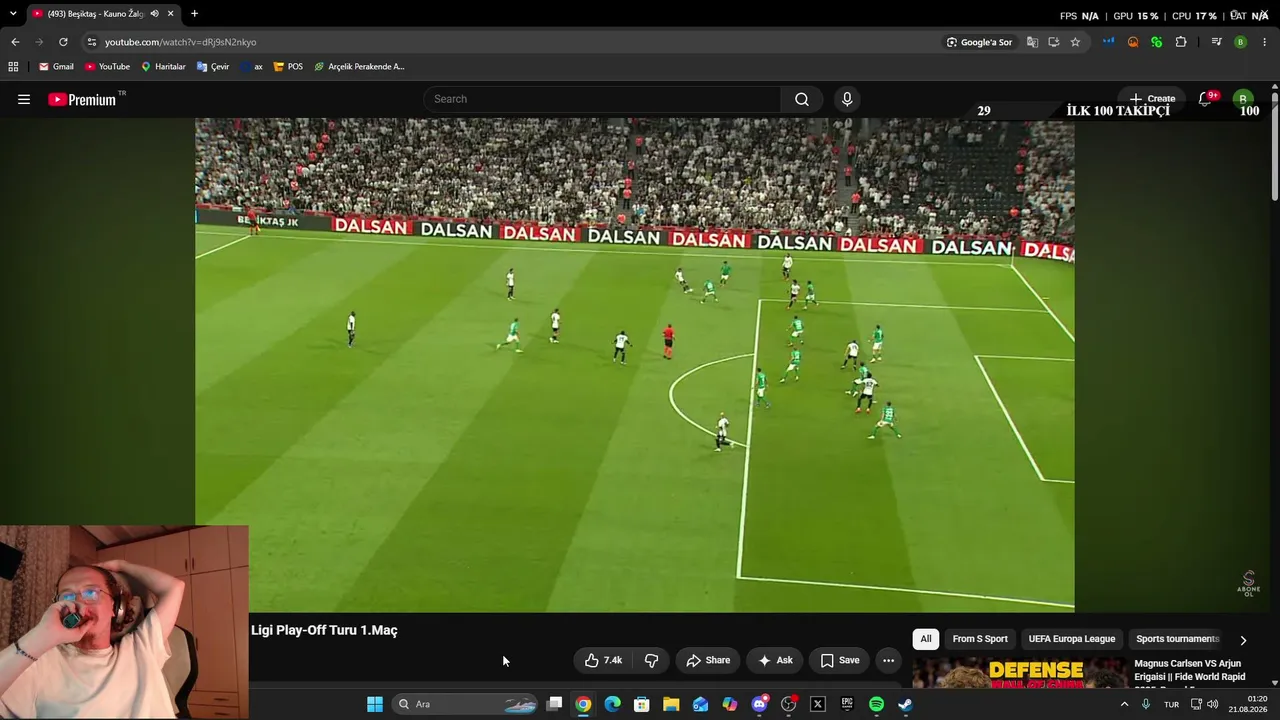Open the Windows Start menu
This screenshot has width=1280, height=720.
(375, 704)
